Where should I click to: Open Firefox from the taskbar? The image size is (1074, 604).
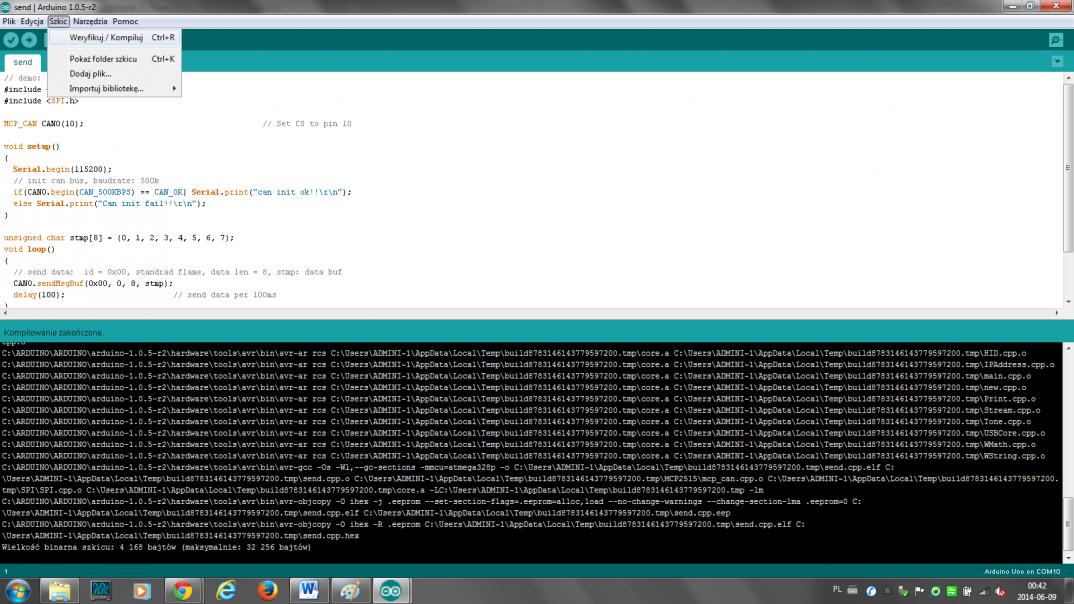coord(267,590)
